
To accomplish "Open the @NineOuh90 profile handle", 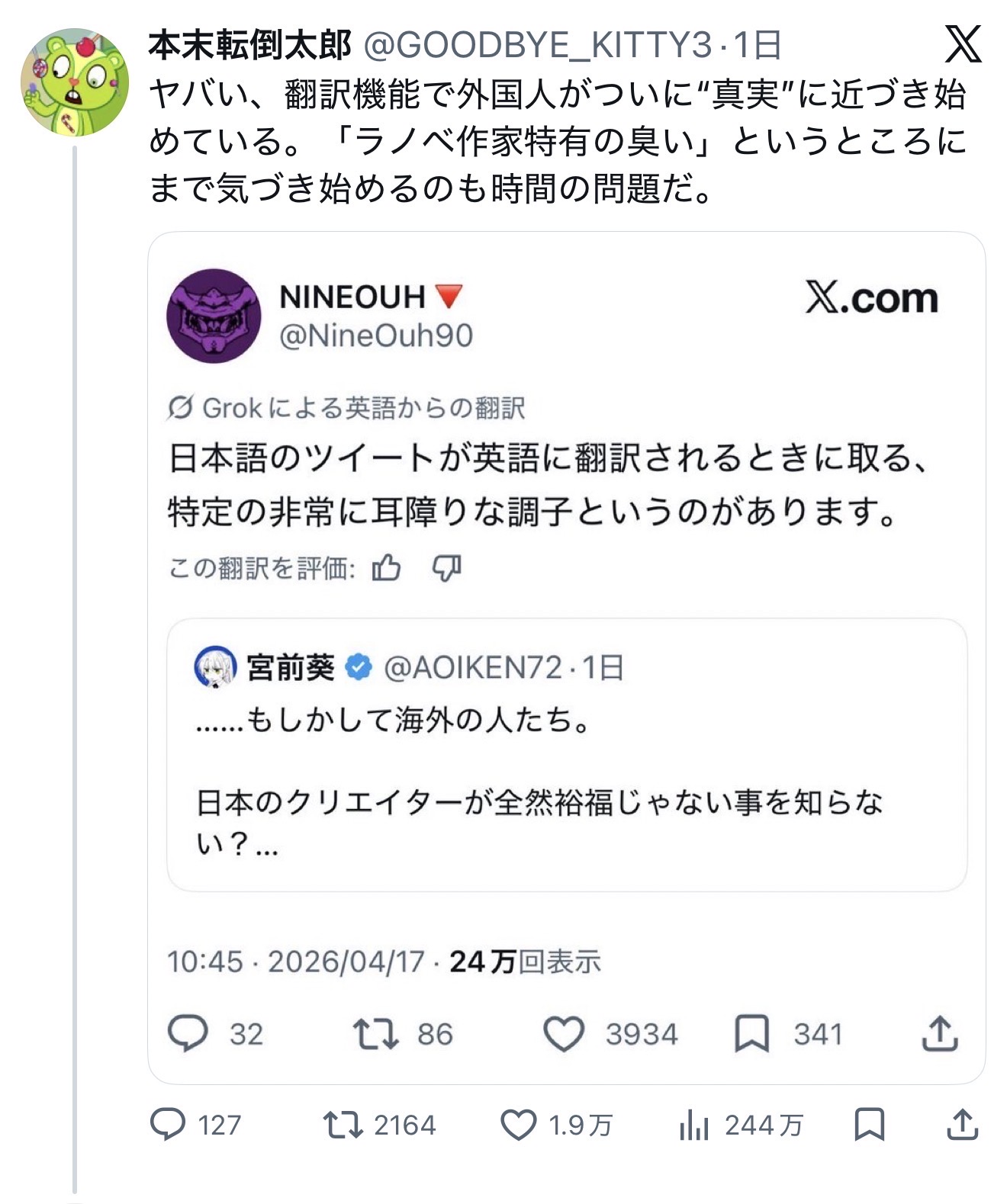I will pyautogui.click(x=376, y=336).
